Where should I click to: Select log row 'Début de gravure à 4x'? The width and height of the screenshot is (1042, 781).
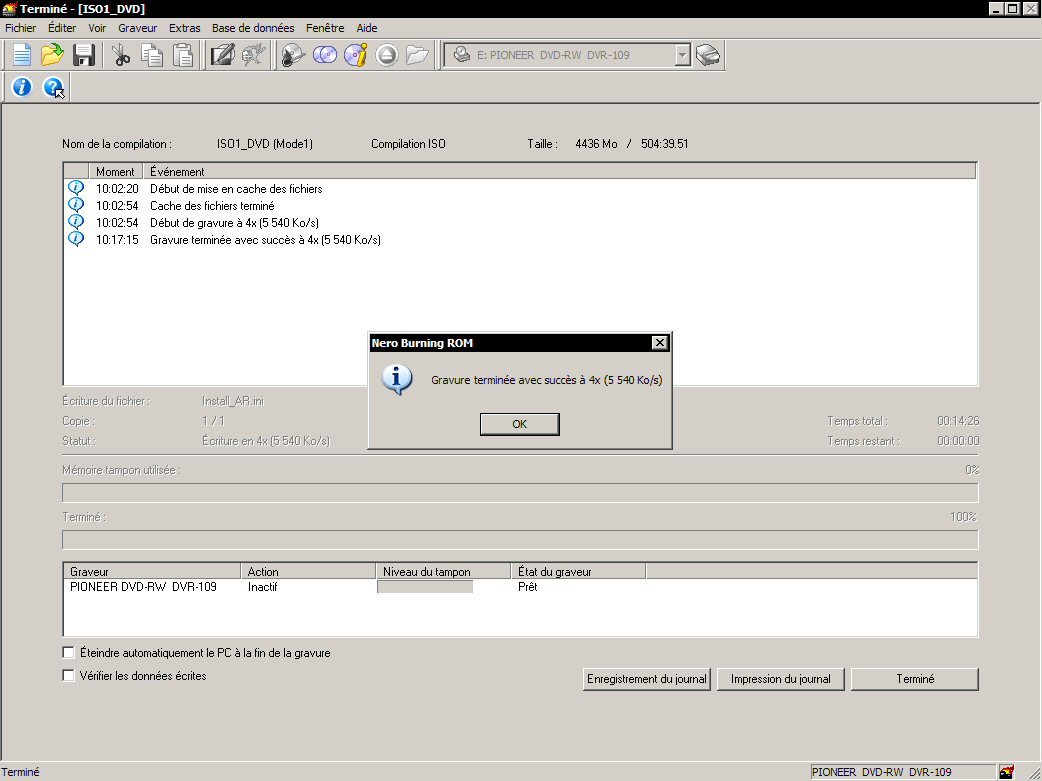click(x=520, y=223)
